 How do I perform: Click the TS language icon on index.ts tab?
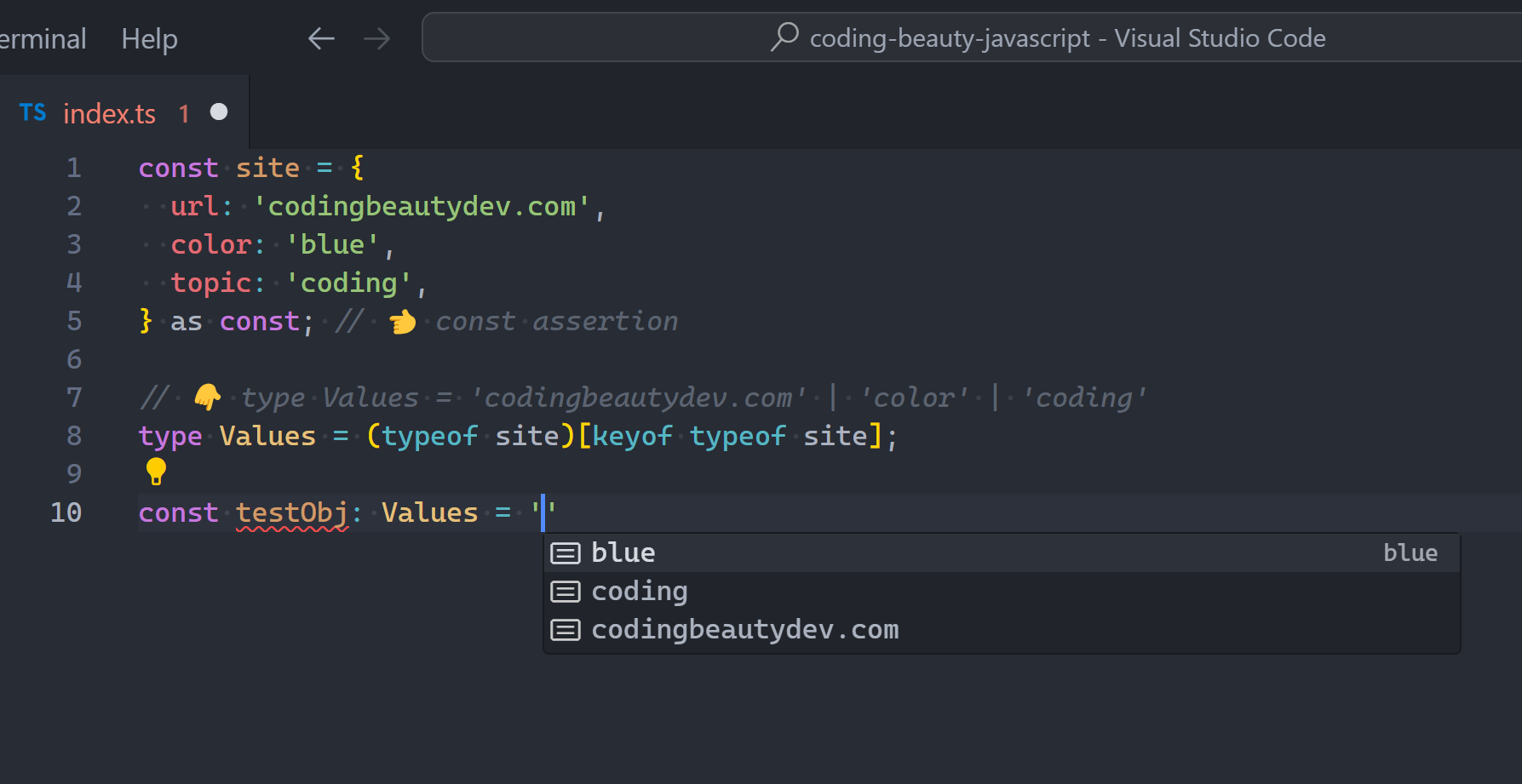pos(32,112)
